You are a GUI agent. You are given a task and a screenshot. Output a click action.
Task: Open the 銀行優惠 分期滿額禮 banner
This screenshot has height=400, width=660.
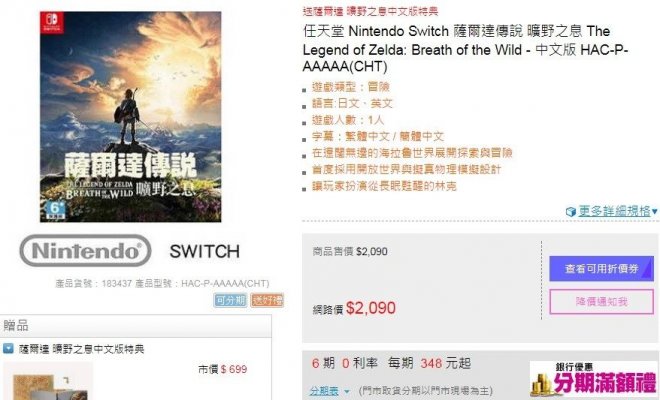594,380
